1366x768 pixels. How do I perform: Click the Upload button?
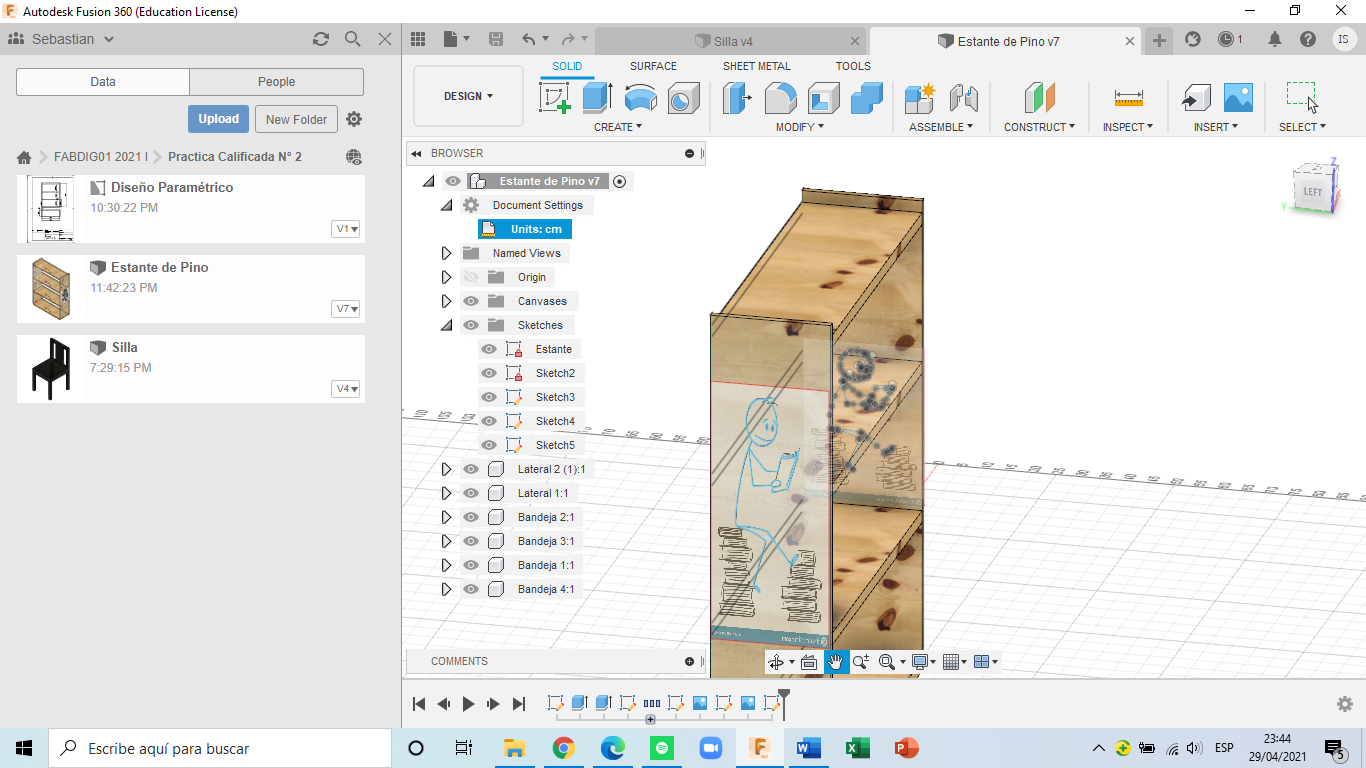(218, 119)
